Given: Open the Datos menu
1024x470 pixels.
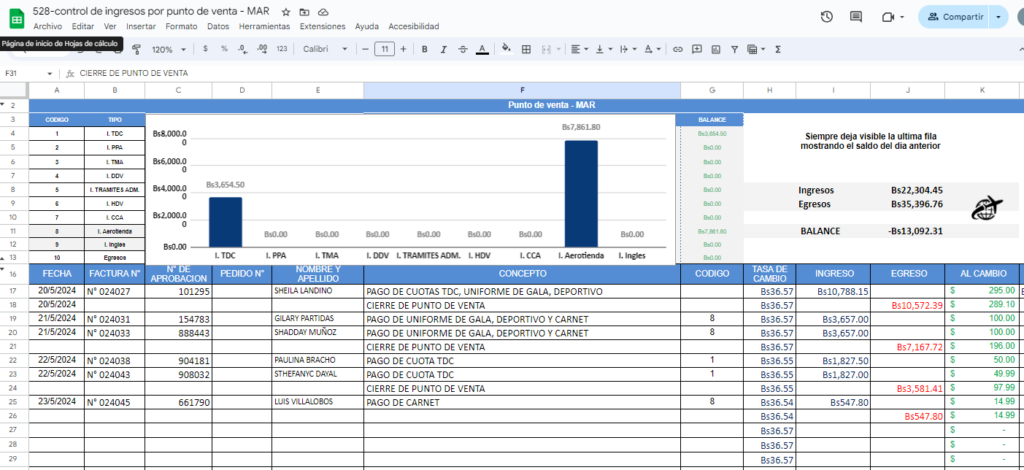Looking at the screenshot, I should (218, 27).
